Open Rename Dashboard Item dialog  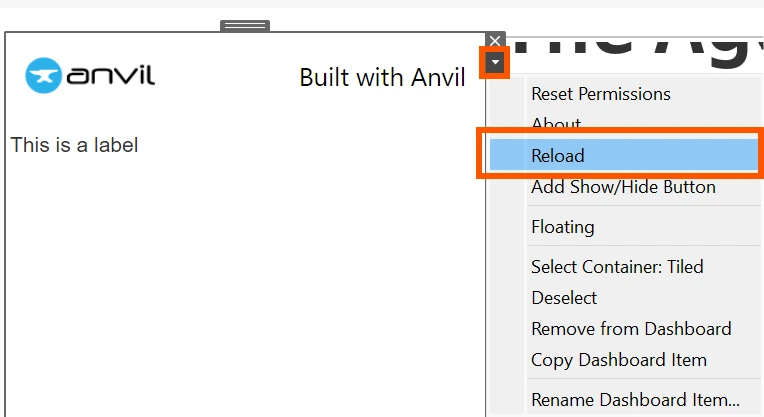[x=635, y=400]
